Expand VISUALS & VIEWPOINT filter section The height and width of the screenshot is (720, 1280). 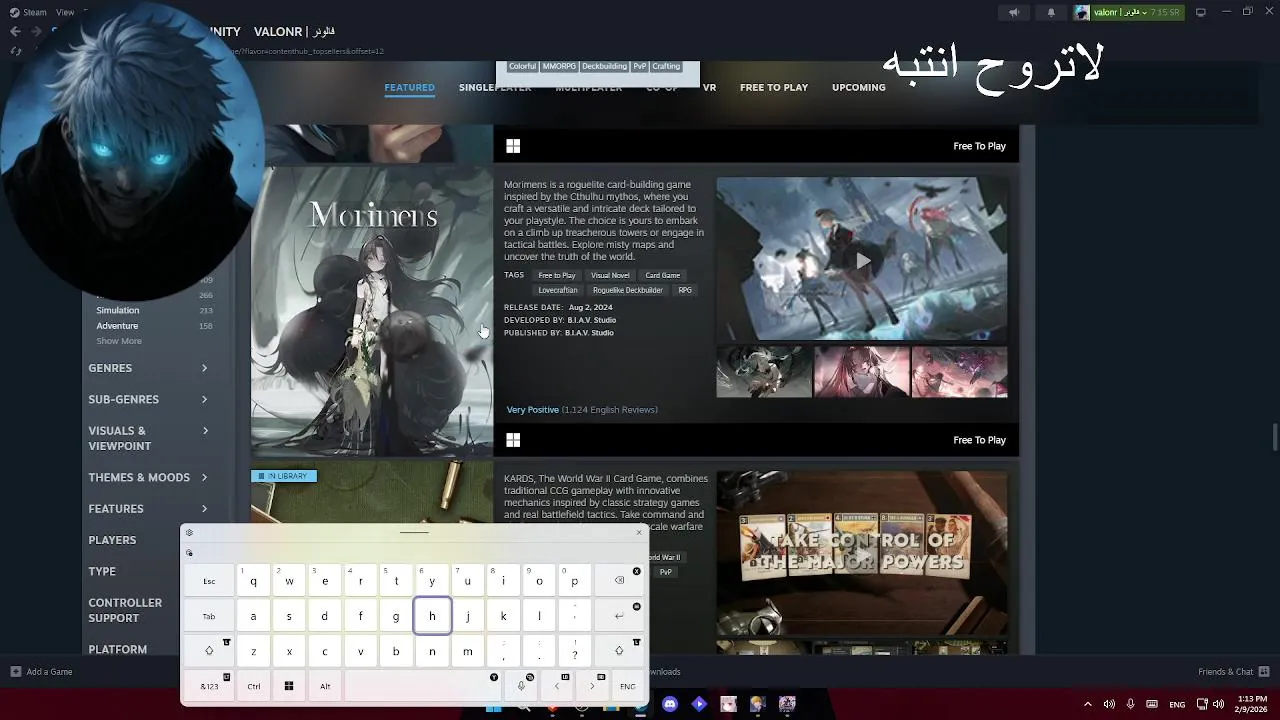[148, 438]
